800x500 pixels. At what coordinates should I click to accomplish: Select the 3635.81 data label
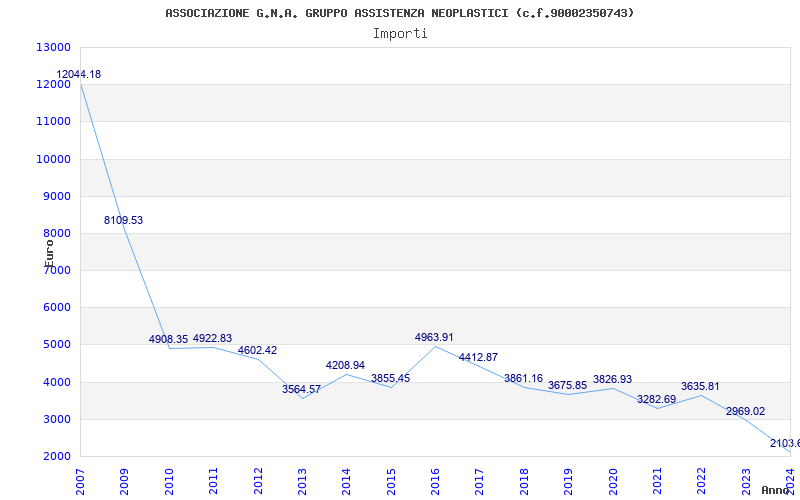pos(700,386)
